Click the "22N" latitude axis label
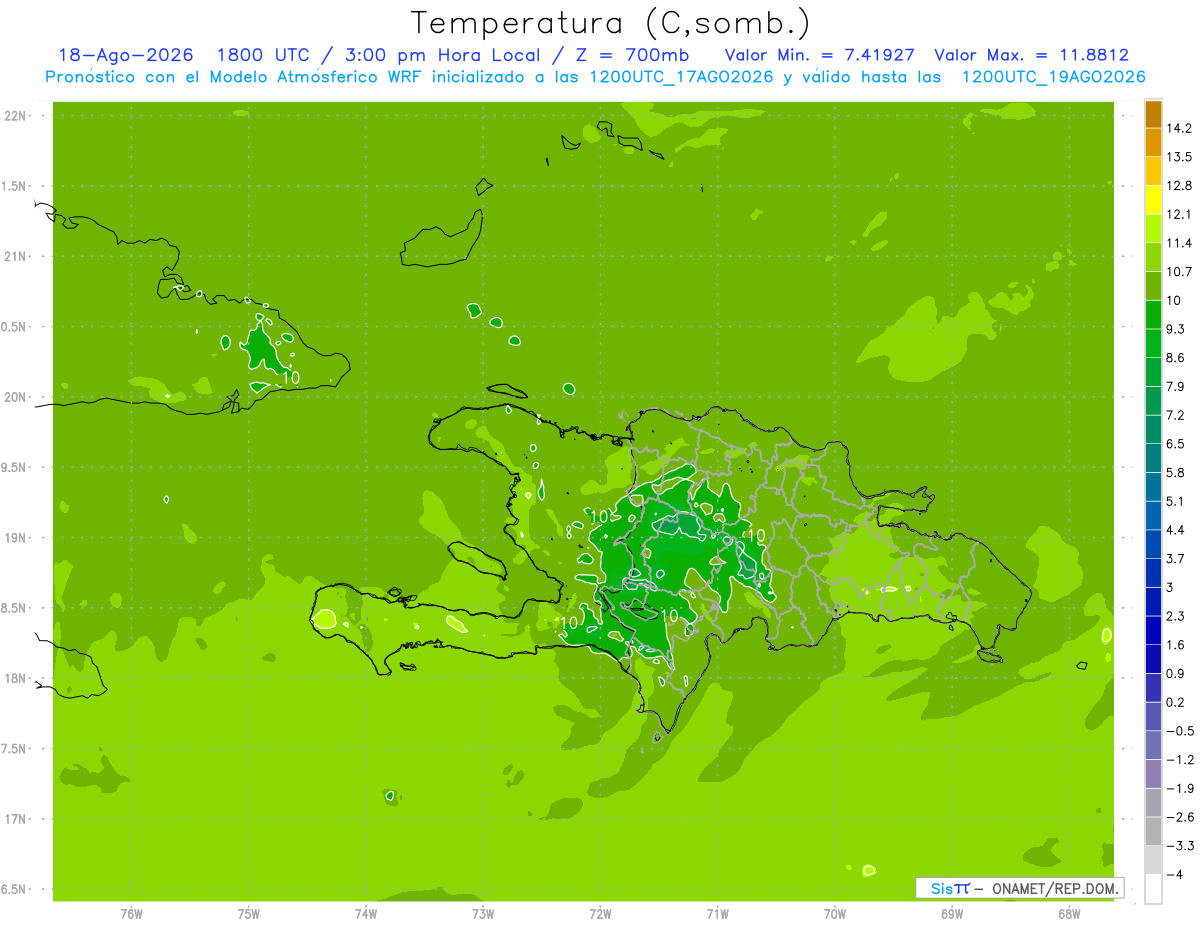Image resolution: width=1200 pixels, height=927 pixels. (x=16, y=116)
